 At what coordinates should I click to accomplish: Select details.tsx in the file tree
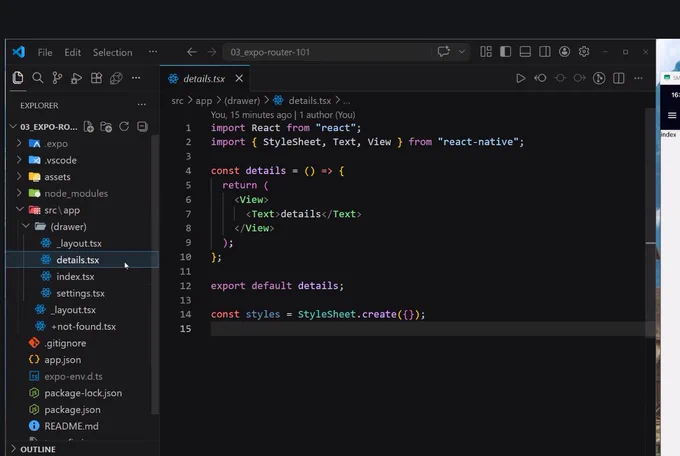pyautogui.click(x=82, y=260)
